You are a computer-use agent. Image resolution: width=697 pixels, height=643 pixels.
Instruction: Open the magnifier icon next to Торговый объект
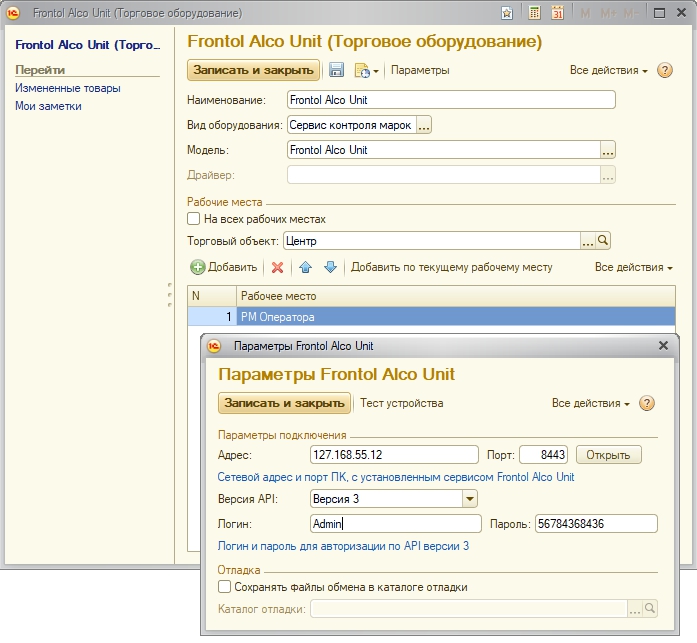603,241
